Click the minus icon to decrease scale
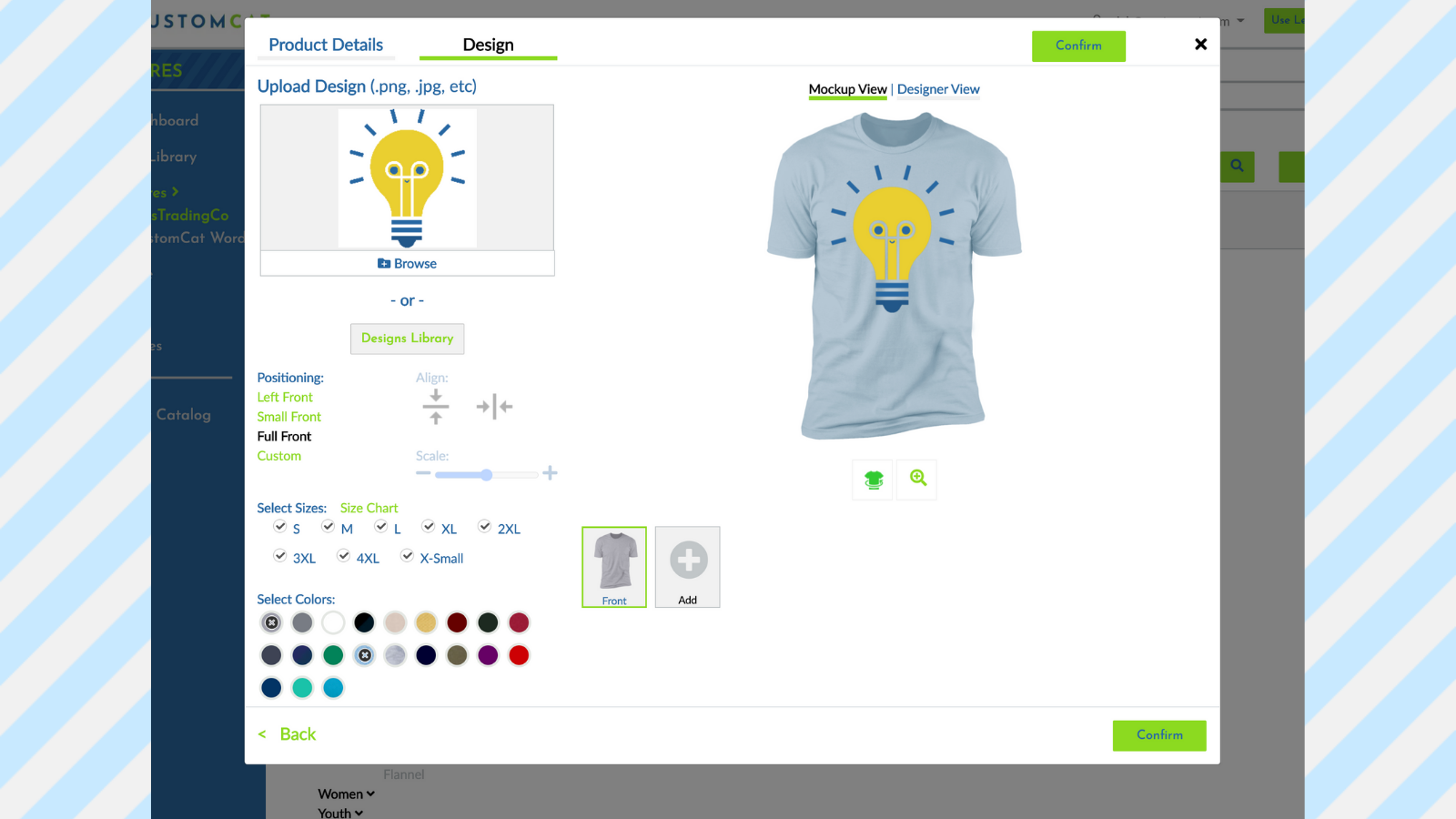This screenshot has height=819, width=1456. [x=423, y=473]
